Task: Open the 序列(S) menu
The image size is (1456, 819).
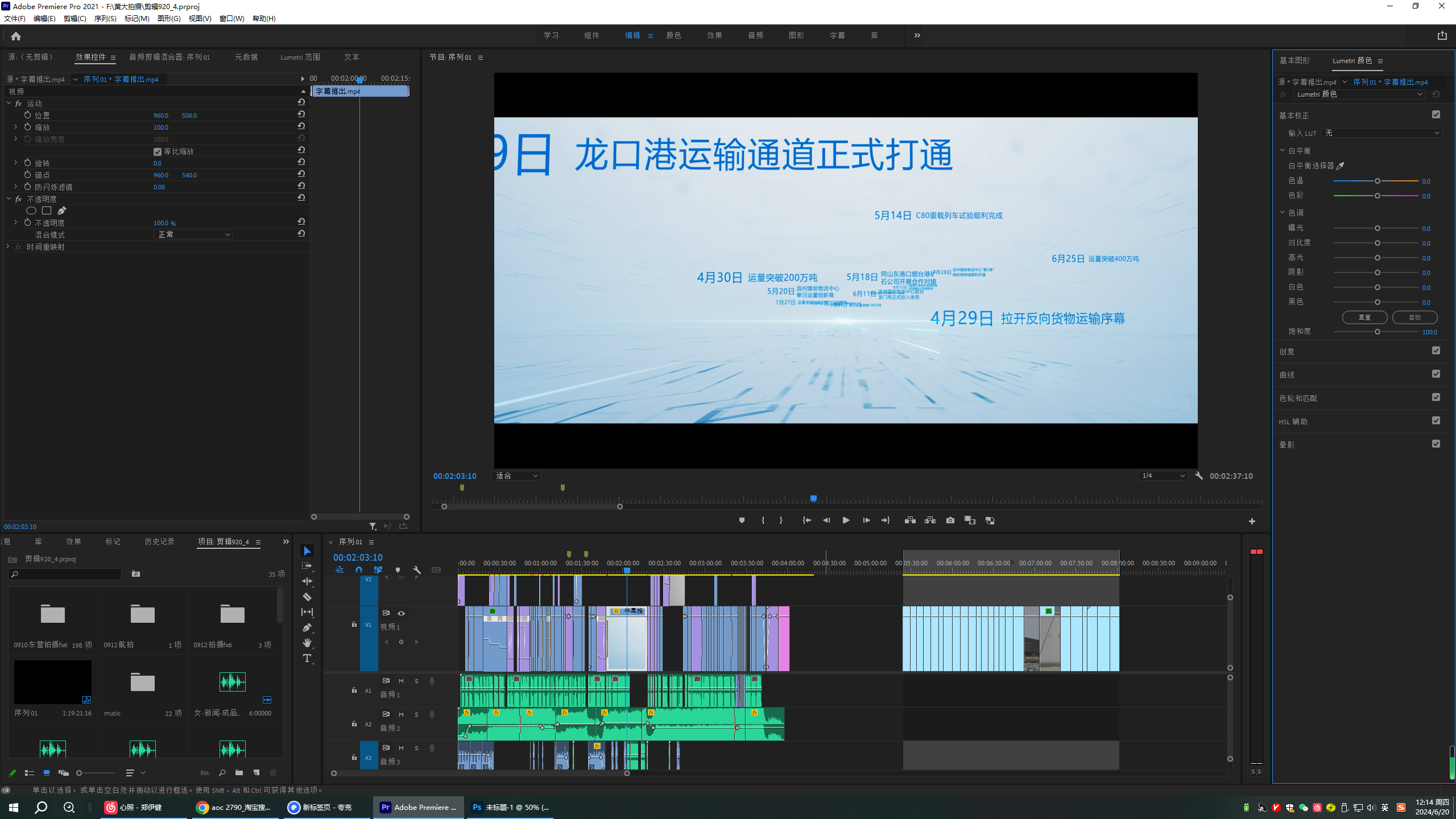Action: coord(105,18)
